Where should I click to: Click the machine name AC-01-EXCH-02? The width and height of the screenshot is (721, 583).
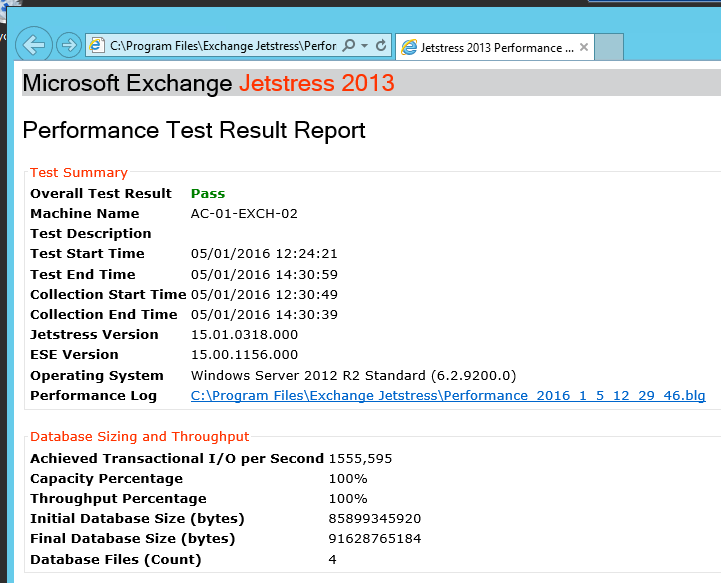244,214
